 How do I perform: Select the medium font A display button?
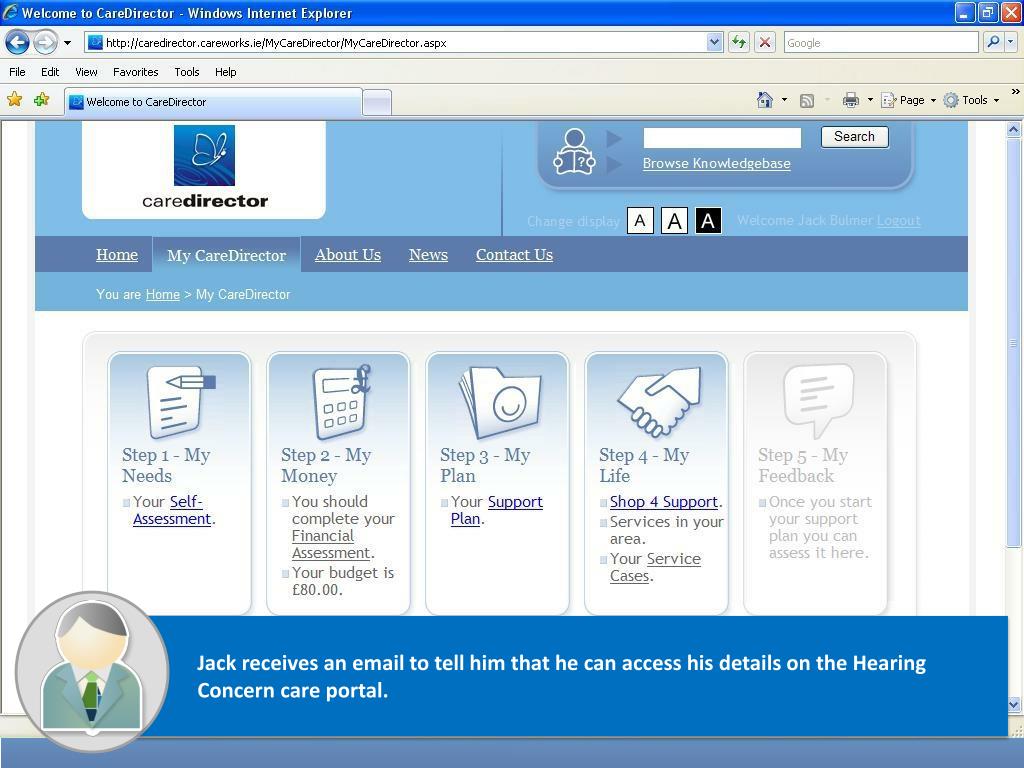tap(675, 221)
